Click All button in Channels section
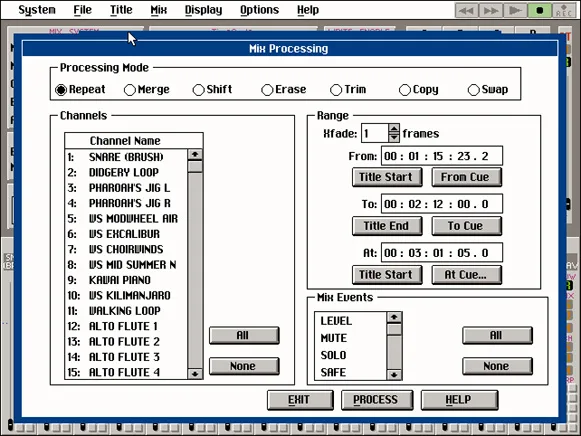The width and height of the screenshot is (581, 436). pos(244,335)
